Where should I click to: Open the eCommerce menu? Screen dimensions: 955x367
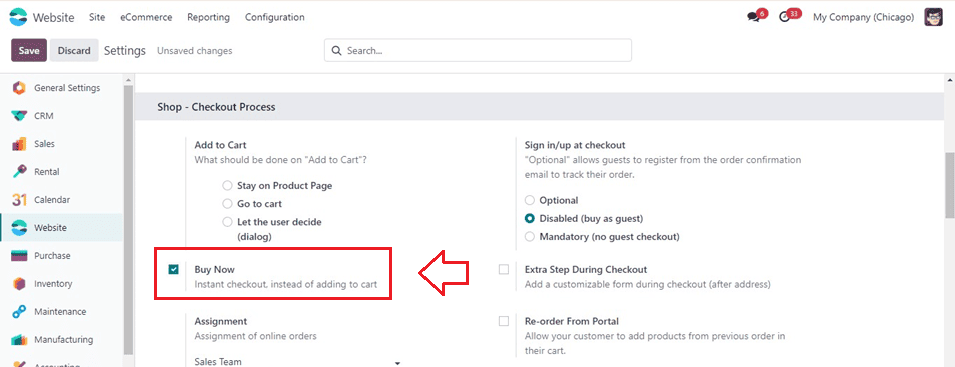pos(146,17)
